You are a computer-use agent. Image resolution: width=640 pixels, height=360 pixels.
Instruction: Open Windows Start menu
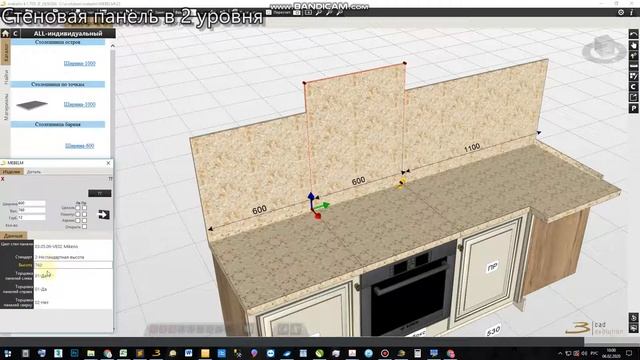click(x=7, y=353)
